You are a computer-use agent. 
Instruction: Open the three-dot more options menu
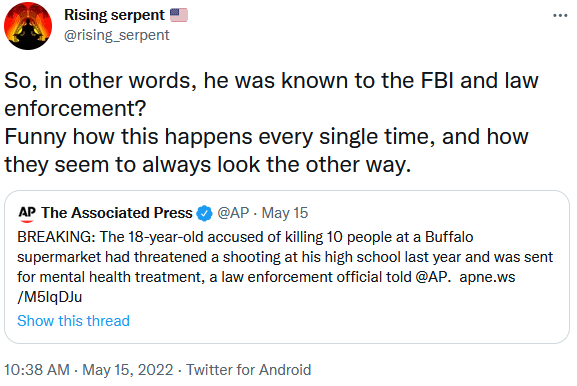(560, 15)
